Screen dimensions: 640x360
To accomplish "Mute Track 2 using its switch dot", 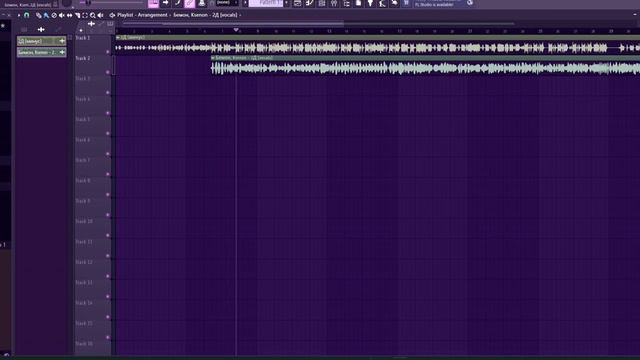I will click(108, 72).
